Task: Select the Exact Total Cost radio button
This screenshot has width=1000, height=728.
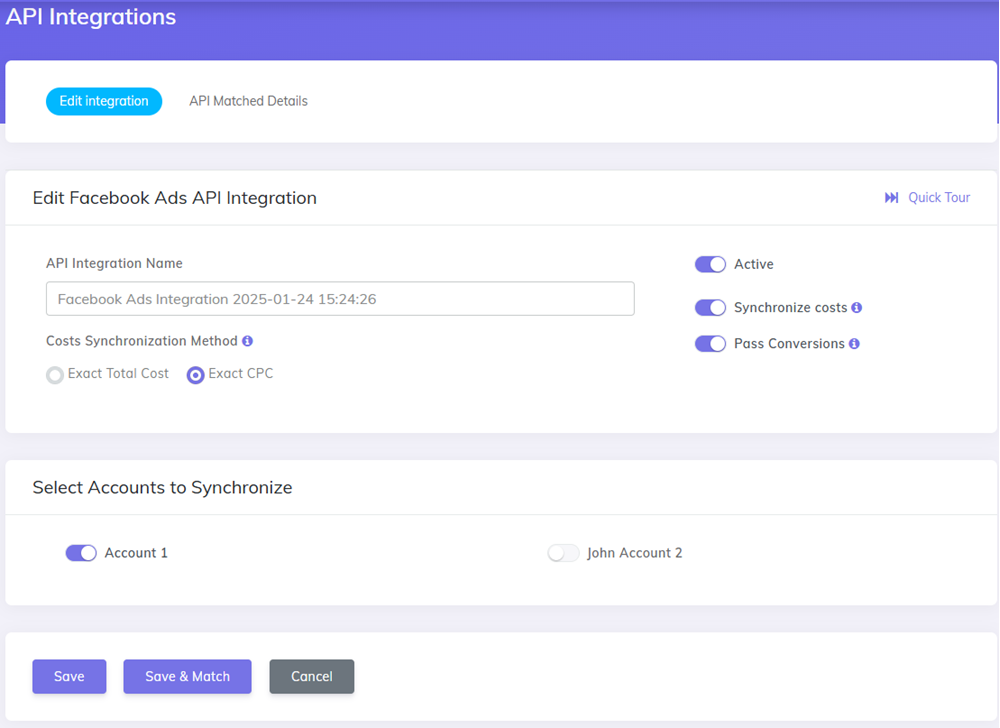Action: pyautogui.click(x=55, y=375)
